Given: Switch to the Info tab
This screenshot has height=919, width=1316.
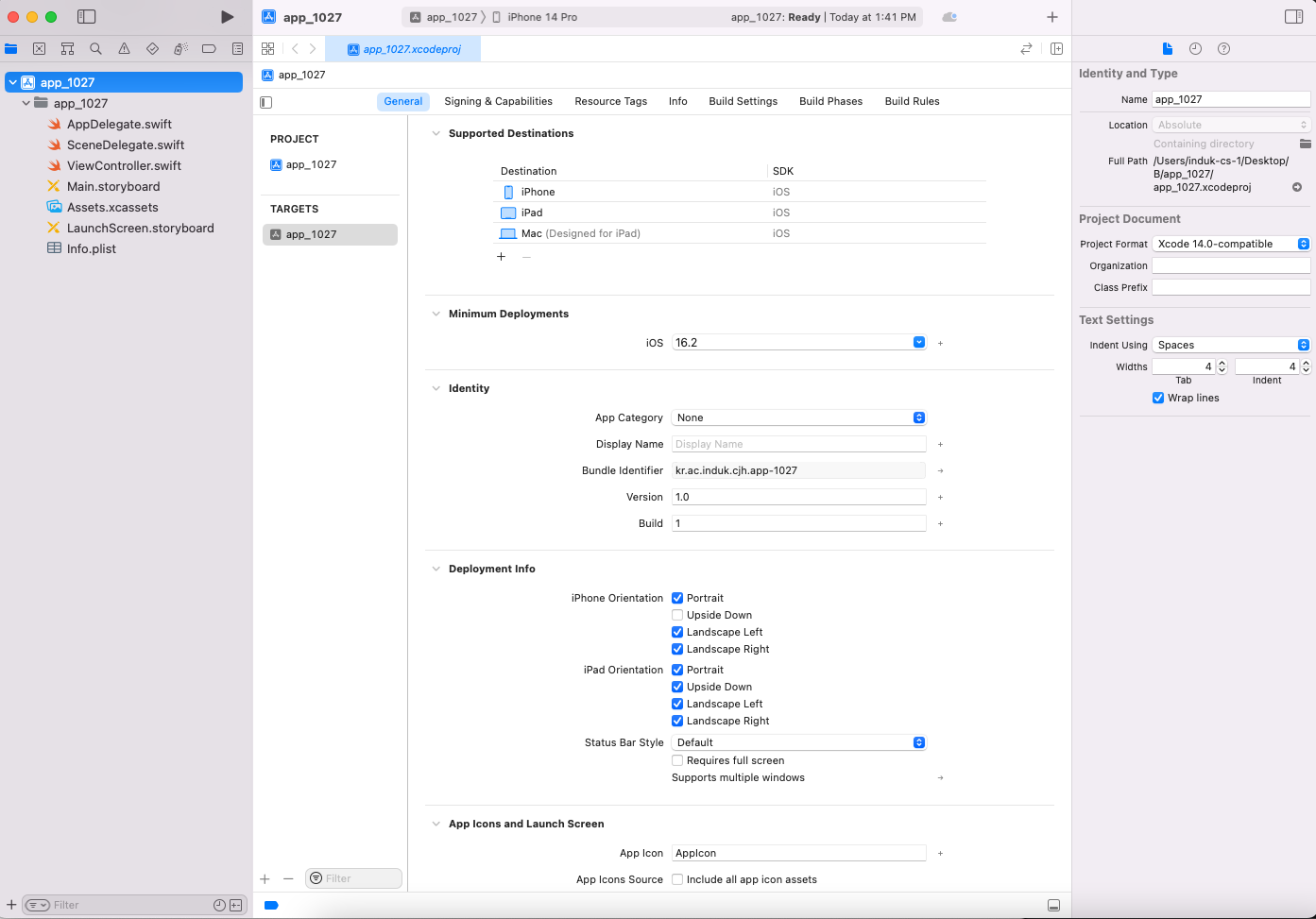Looking at the screenshot, I should pos(677,101).
